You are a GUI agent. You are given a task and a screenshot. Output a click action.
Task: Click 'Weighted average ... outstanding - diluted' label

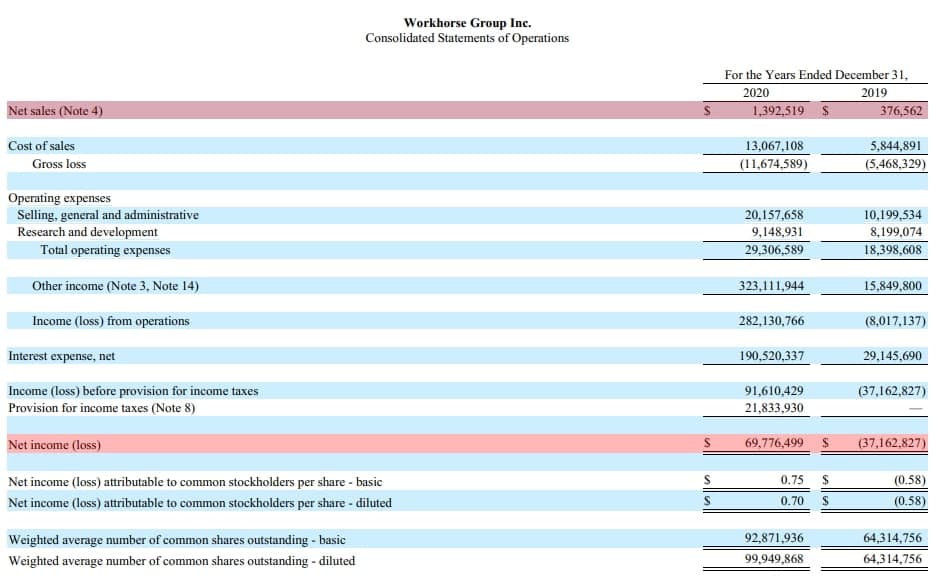(182, 561)
